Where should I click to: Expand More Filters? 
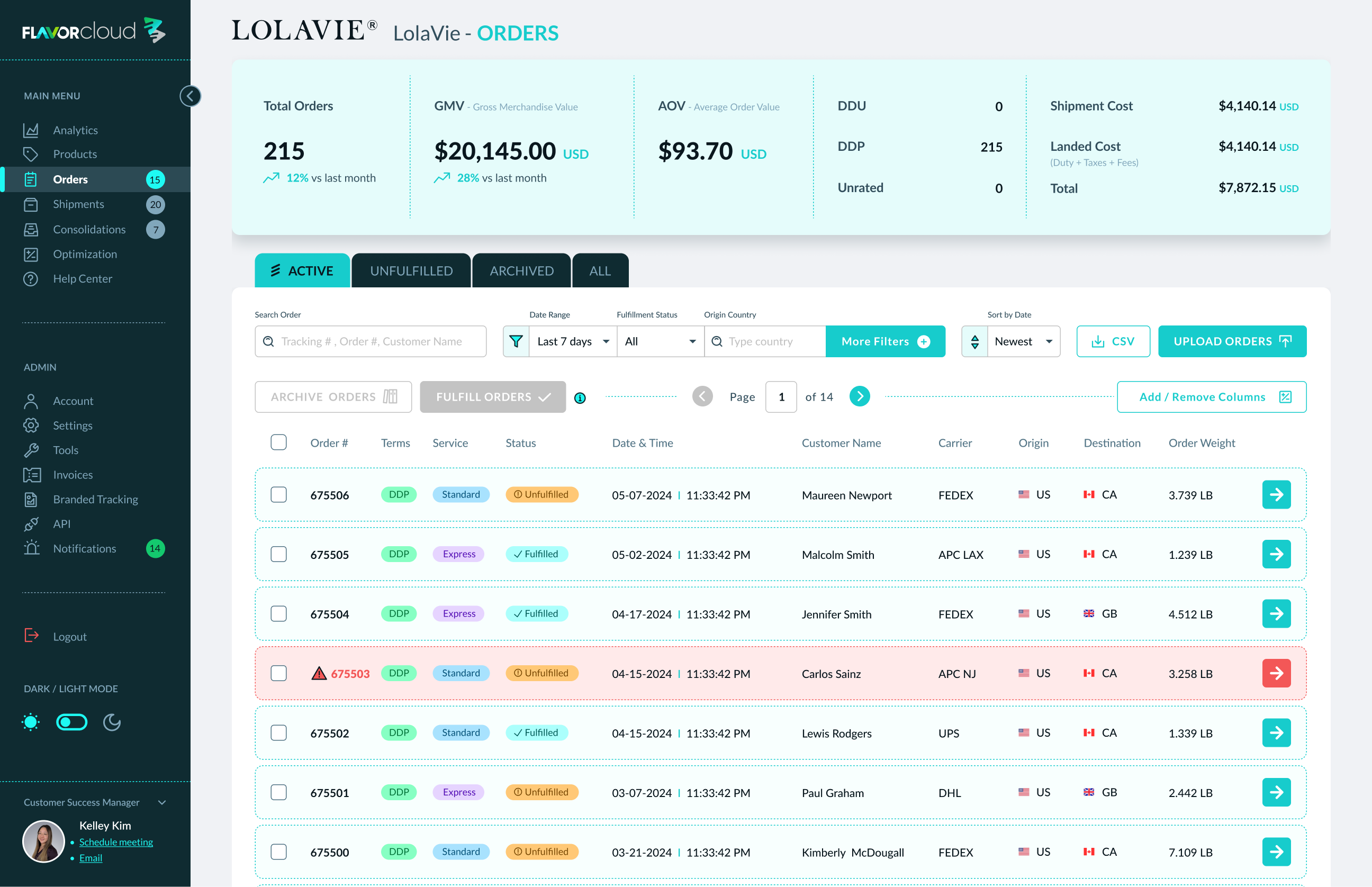click(x=886, y=341)
